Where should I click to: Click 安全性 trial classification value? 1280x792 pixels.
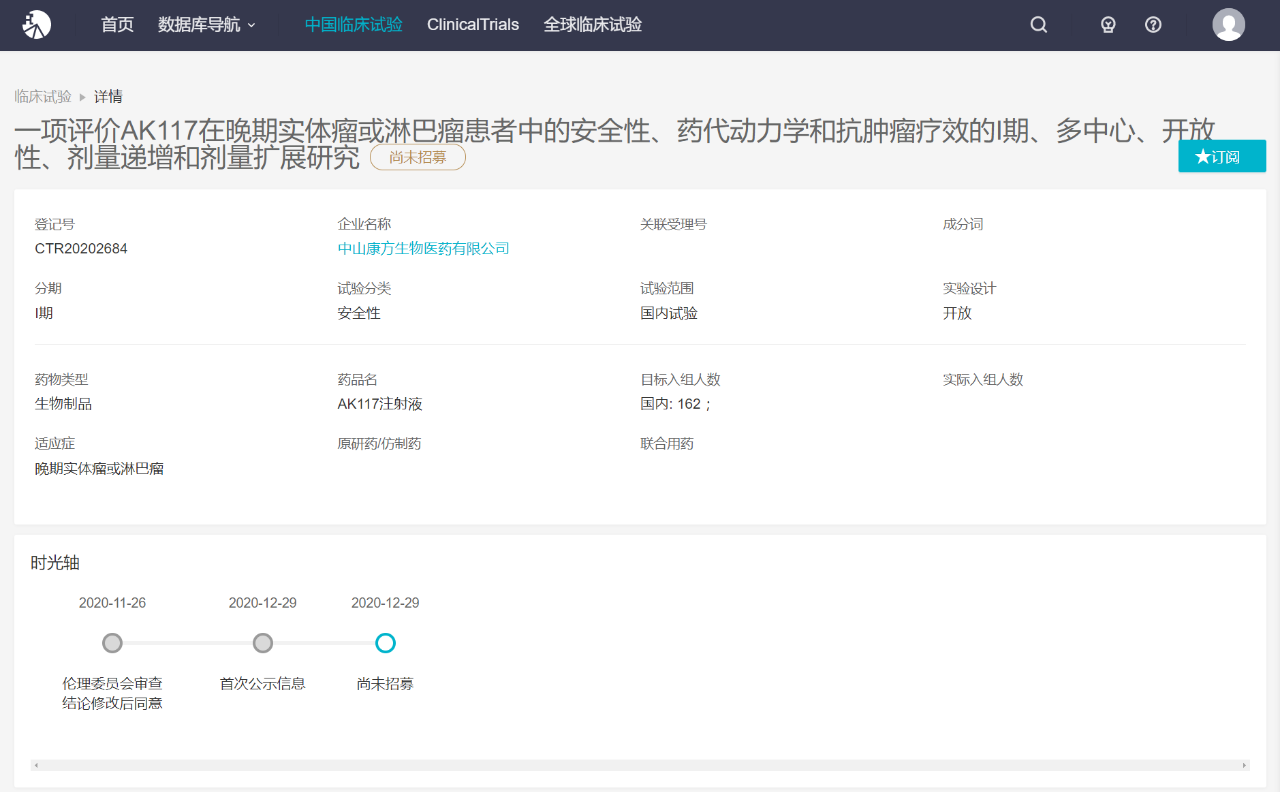[359, 313]
